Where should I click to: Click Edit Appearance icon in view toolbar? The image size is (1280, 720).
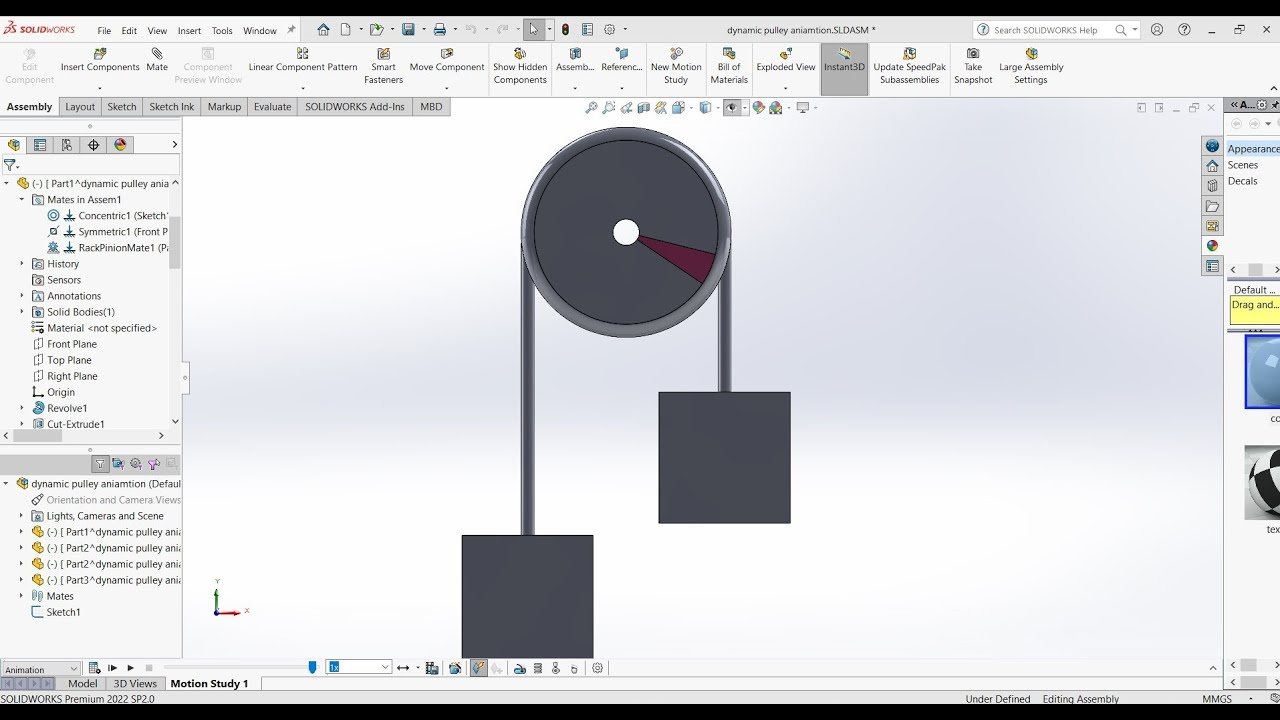pyautogui.click(x=758, y=108)
